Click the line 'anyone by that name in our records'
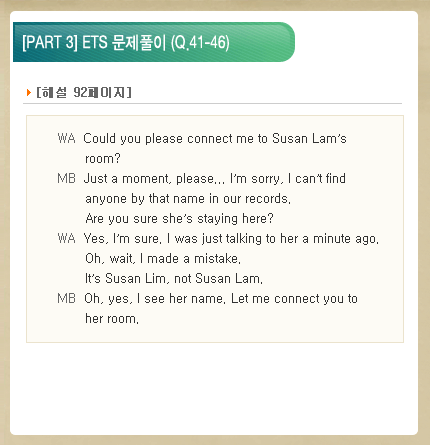This screenshot has width=430, height=445. pos(188,199)
